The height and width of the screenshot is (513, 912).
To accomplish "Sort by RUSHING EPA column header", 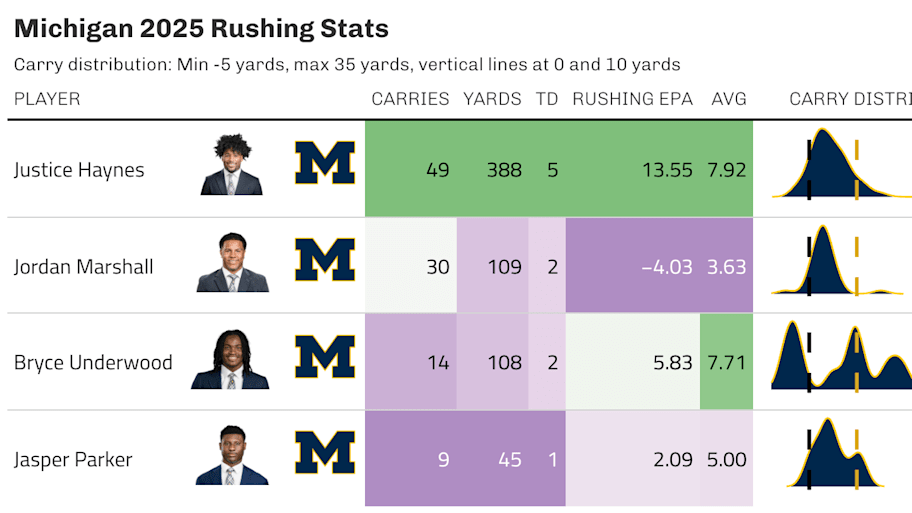I will [632, 99].
